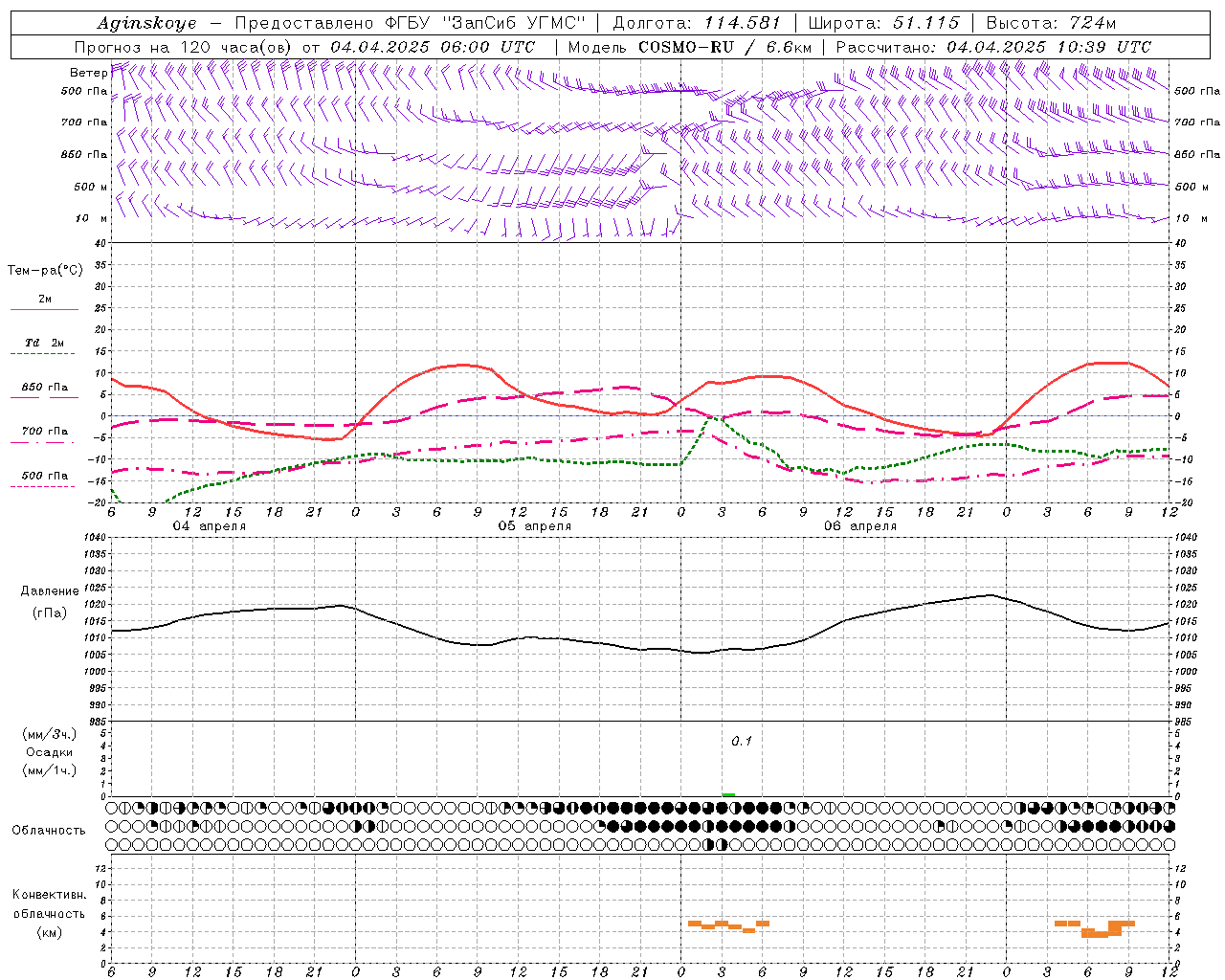Select the Td 2м dew point legend entry
1225x980 pixels.
pyautogui.click(x=44, y=343)
